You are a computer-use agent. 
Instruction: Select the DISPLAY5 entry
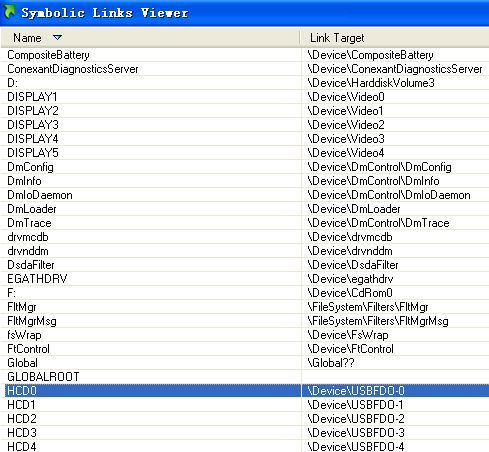33,153
